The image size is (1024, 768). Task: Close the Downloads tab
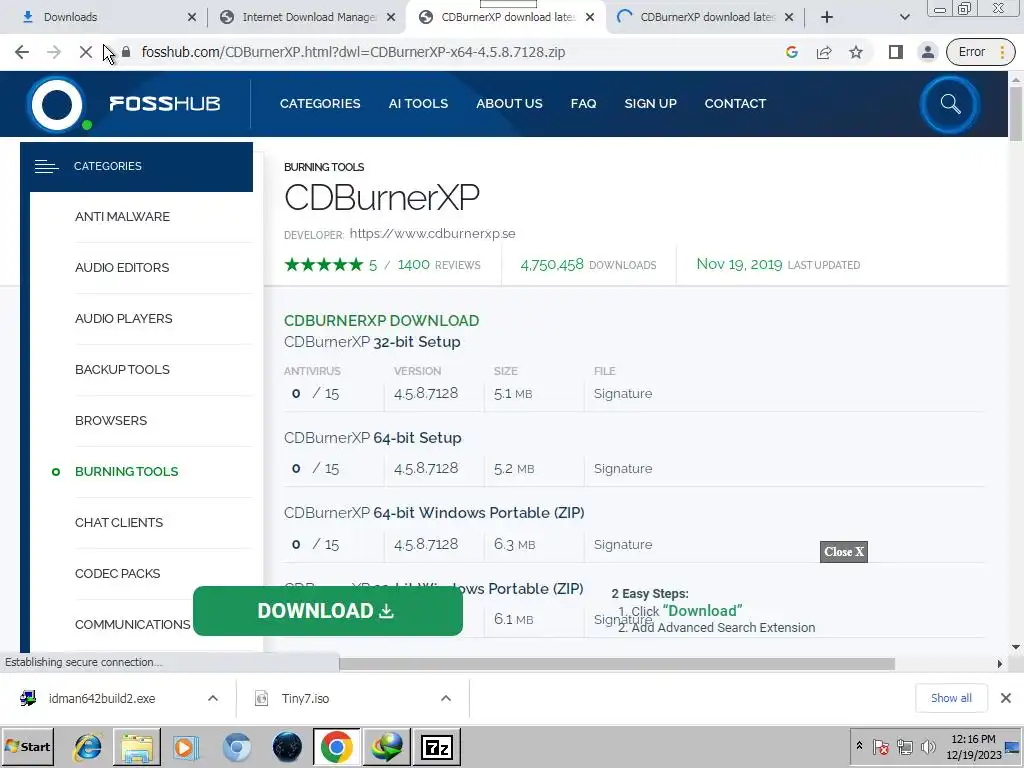click(191, 17)
